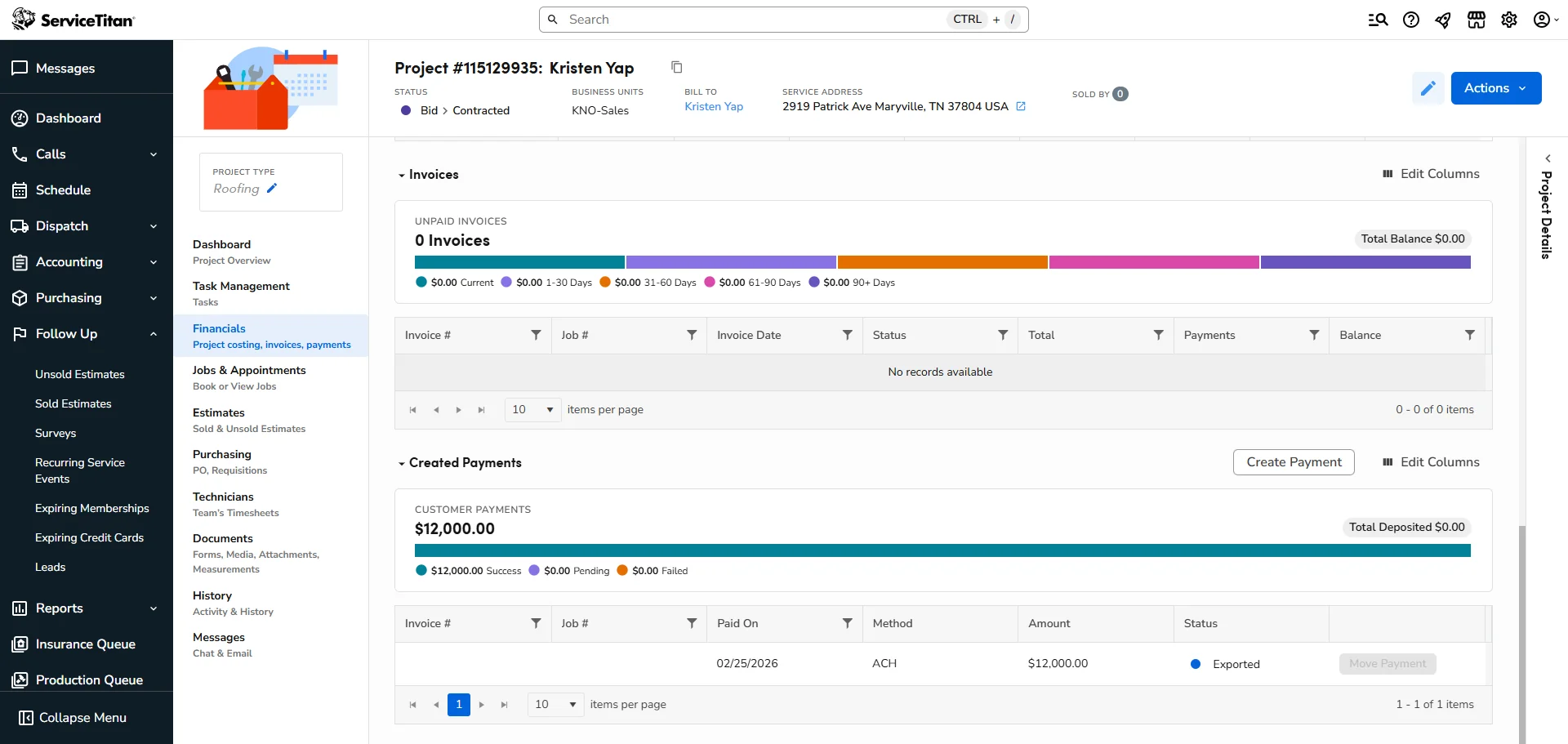Edit the Roofing project type via pencil icon
Image resolution: width=1568 pixels, height=744 pixels.
tap(272, 188)
